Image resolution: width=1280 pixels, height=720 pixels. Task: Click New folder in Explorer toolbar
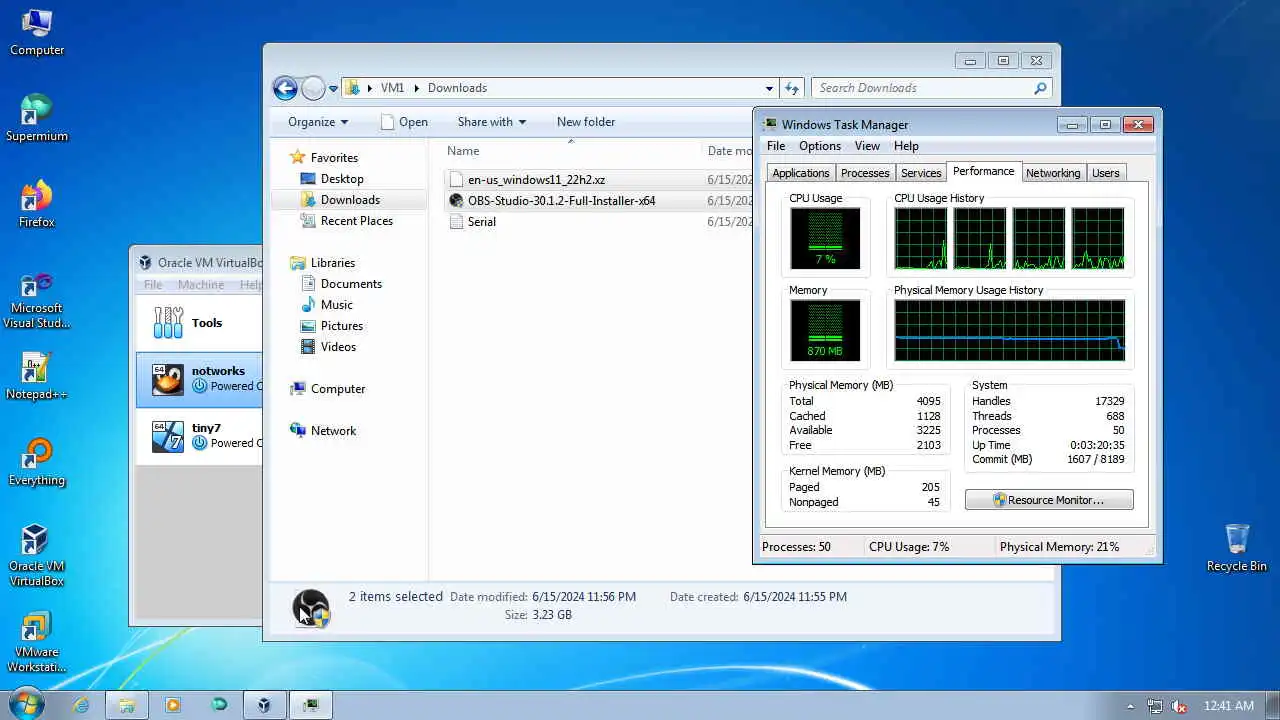click(x=586, y=122)
